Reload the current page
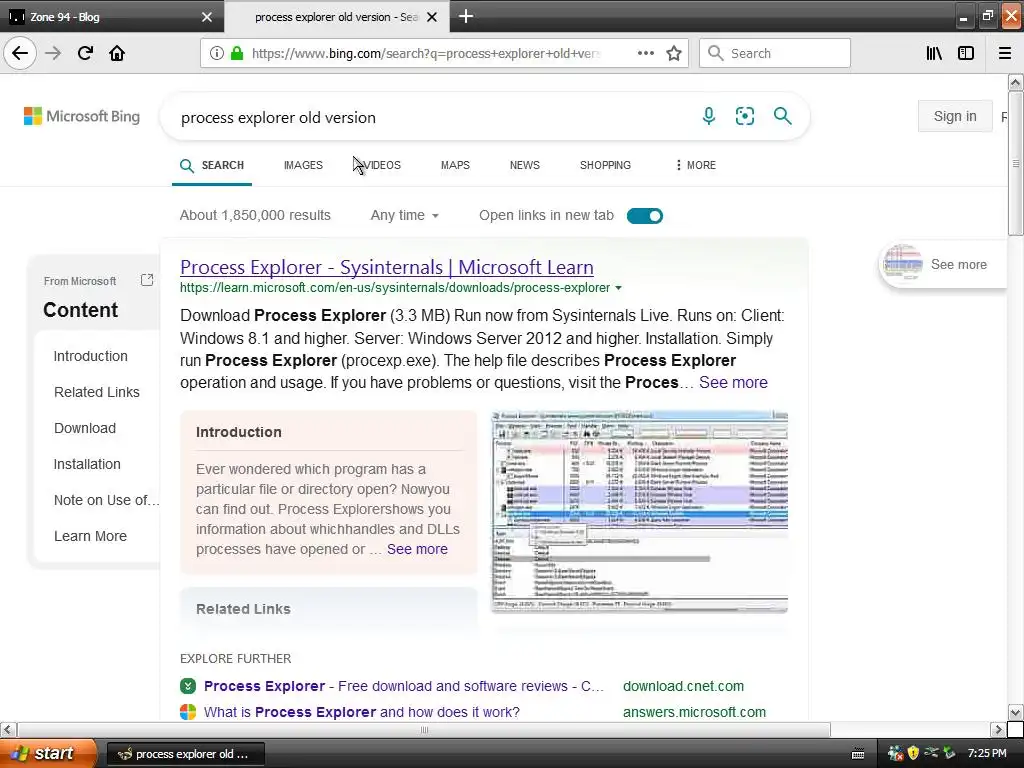Viewport: 1024px width, 768px height. click(85, 53)
